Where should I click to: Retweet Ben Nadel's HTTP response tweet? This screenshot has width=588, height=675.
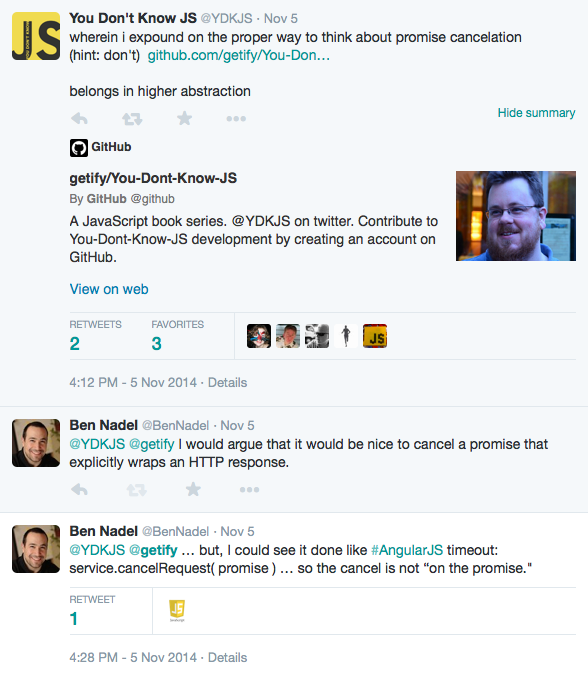point(136,490)
